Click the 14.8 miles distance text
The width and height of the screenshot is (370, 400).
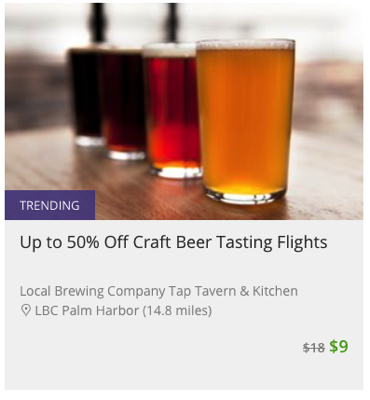[x=177, y=311]
